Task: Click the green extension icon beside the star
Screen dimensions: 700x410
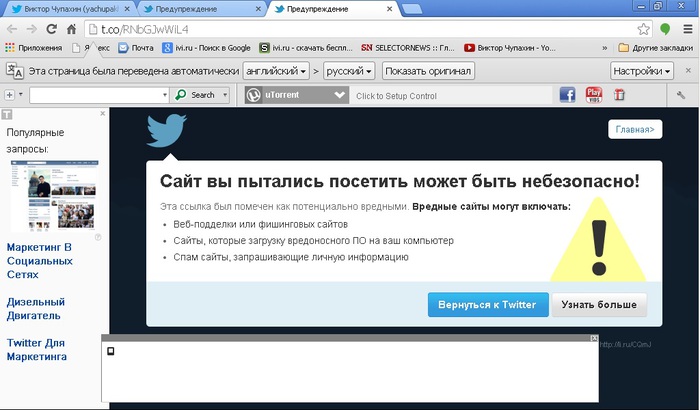Action: tap(665, 29)
